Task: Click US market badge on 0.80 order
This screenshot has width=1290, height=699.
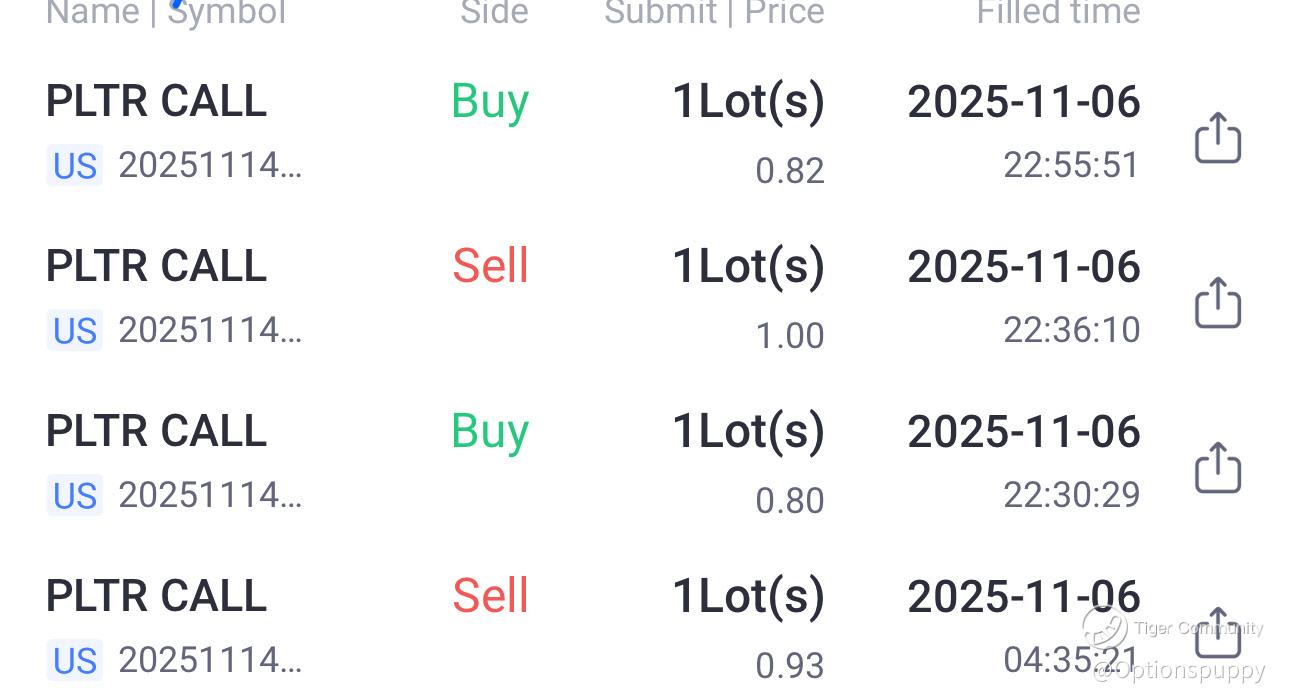Action: [x=75, y=496]
